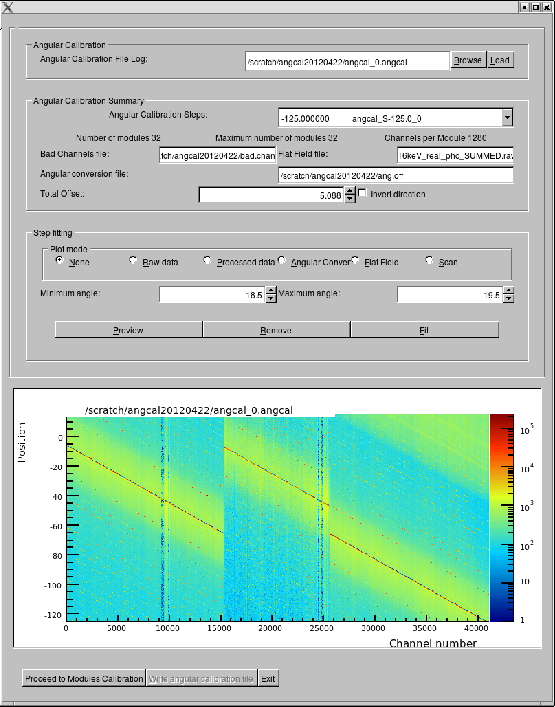Viewport: 555px width, 707px height.
Task: Click Proceed to Modules Calibration button
Action: [84, 679]
